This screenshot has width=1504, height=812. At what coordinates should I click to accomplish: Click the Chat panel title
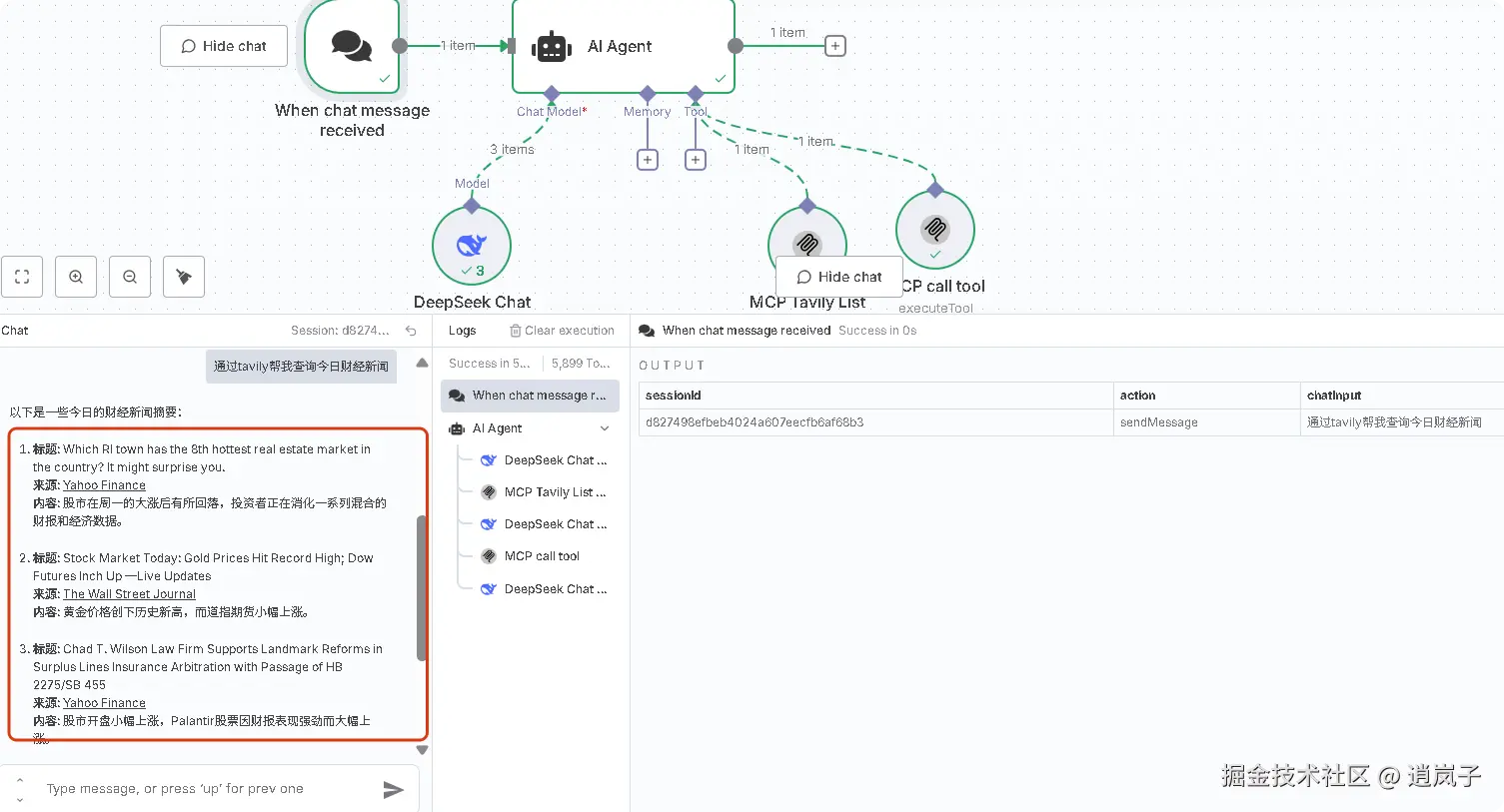pyautogui.click(x=15, y=331)
